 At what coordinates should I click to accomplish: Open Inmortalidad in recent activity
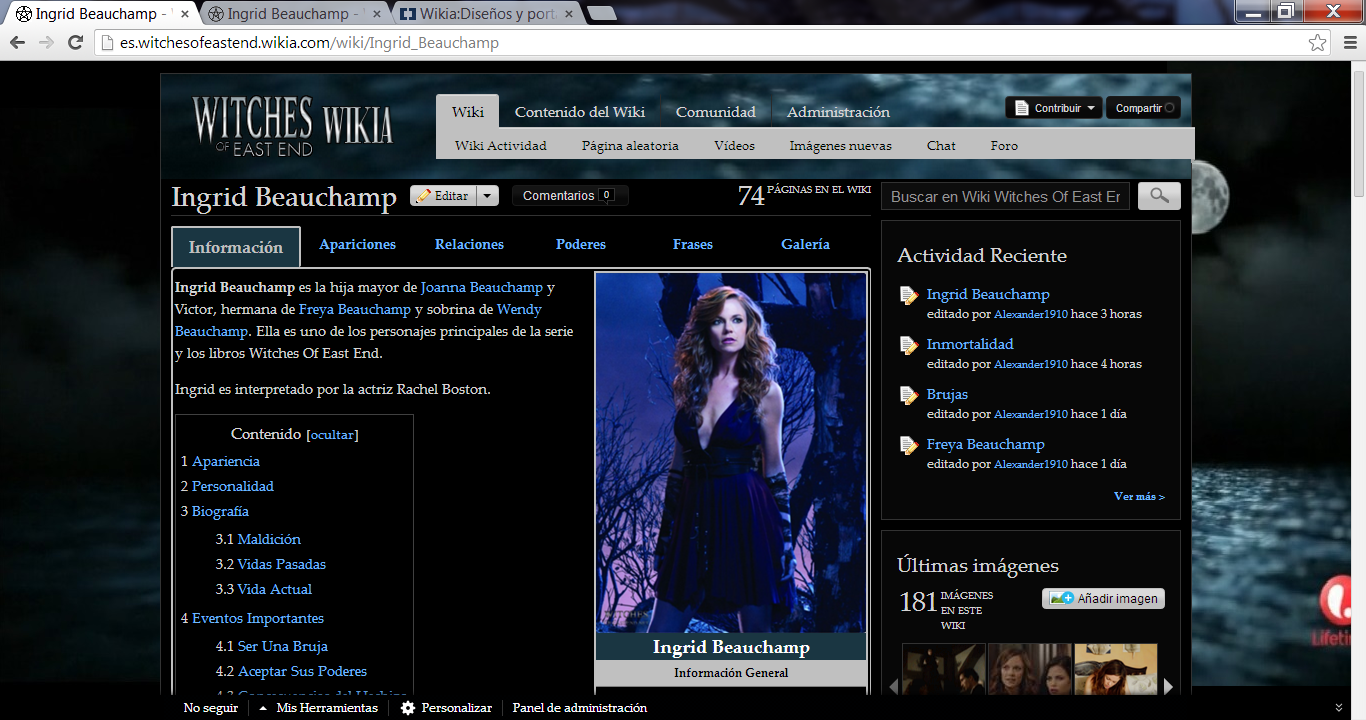970,344
